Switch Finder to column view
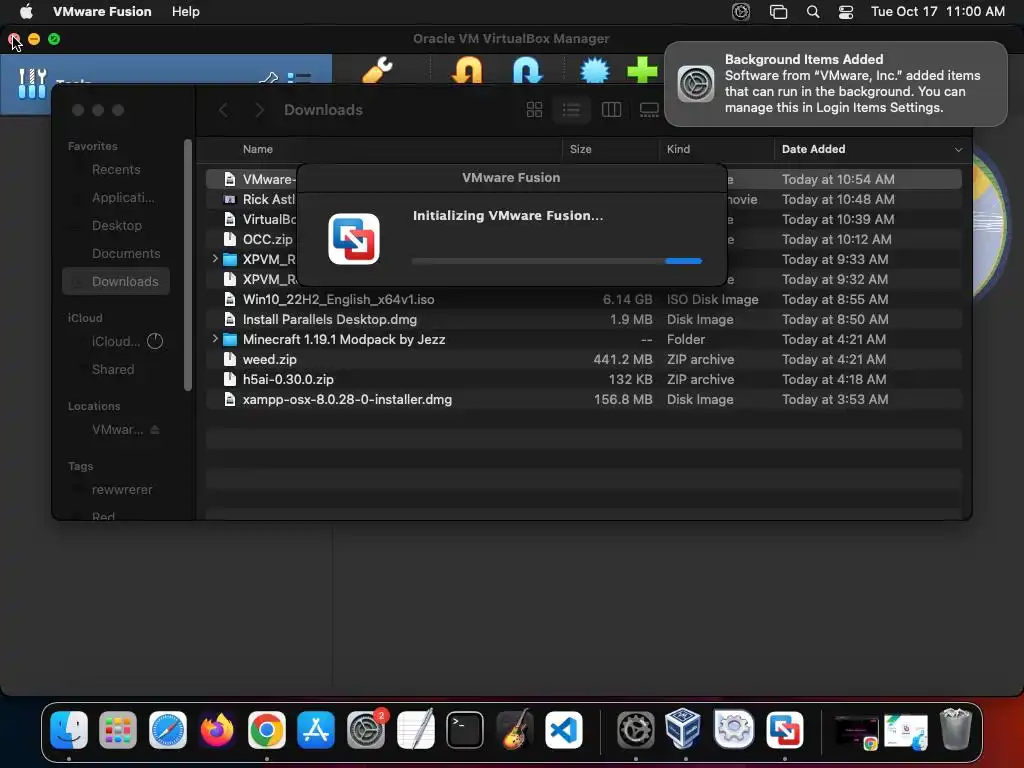Screen dimensions: 1024x768 (x=611, y=110)
